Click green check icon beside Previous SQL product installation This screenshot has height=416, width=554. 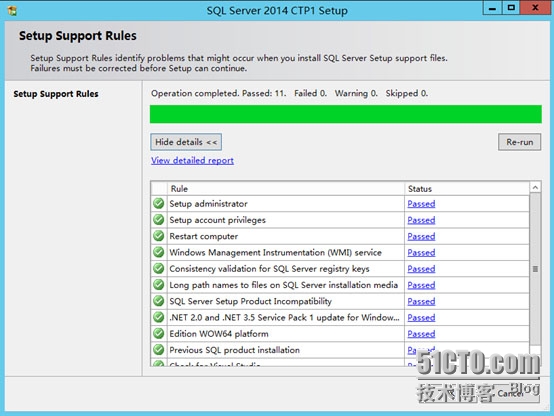[159, 350]
